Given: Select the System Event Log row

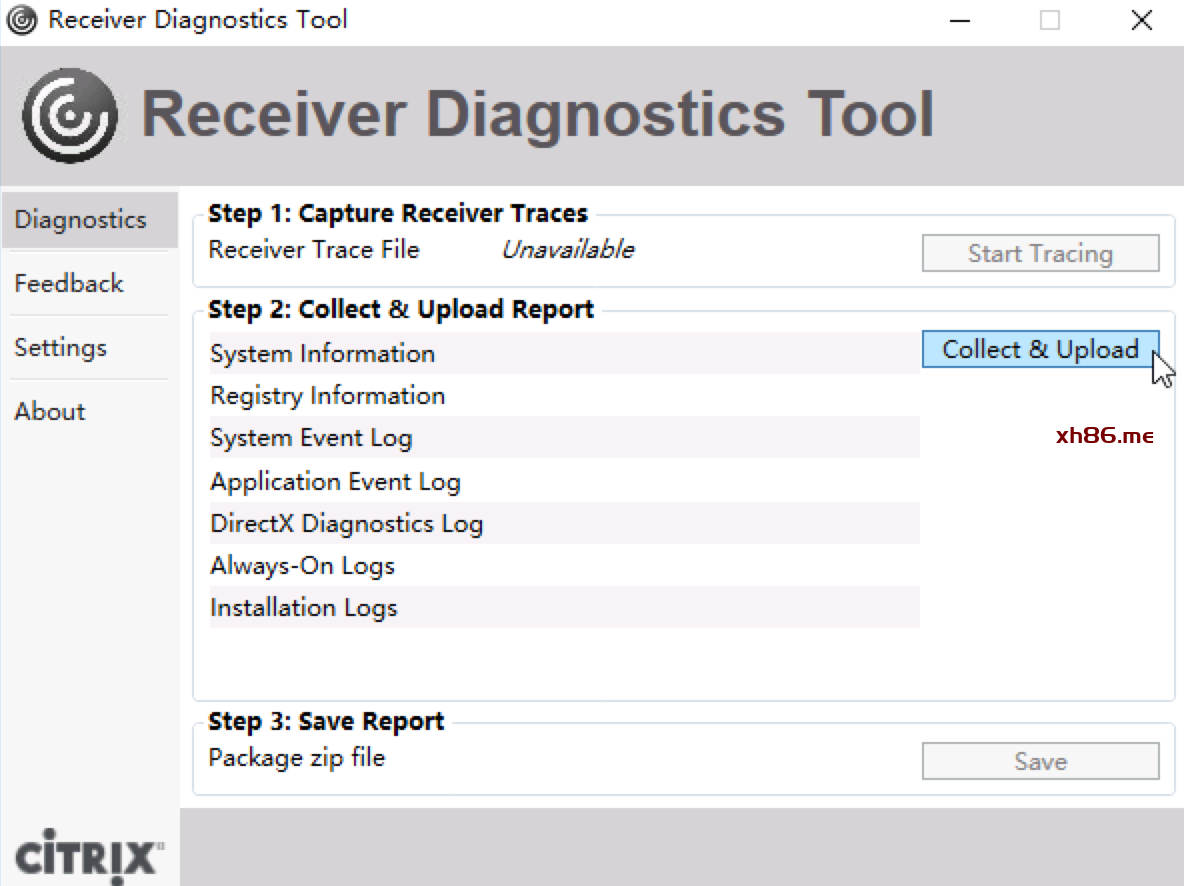Looking at the screenshot, I should (564, 437).
